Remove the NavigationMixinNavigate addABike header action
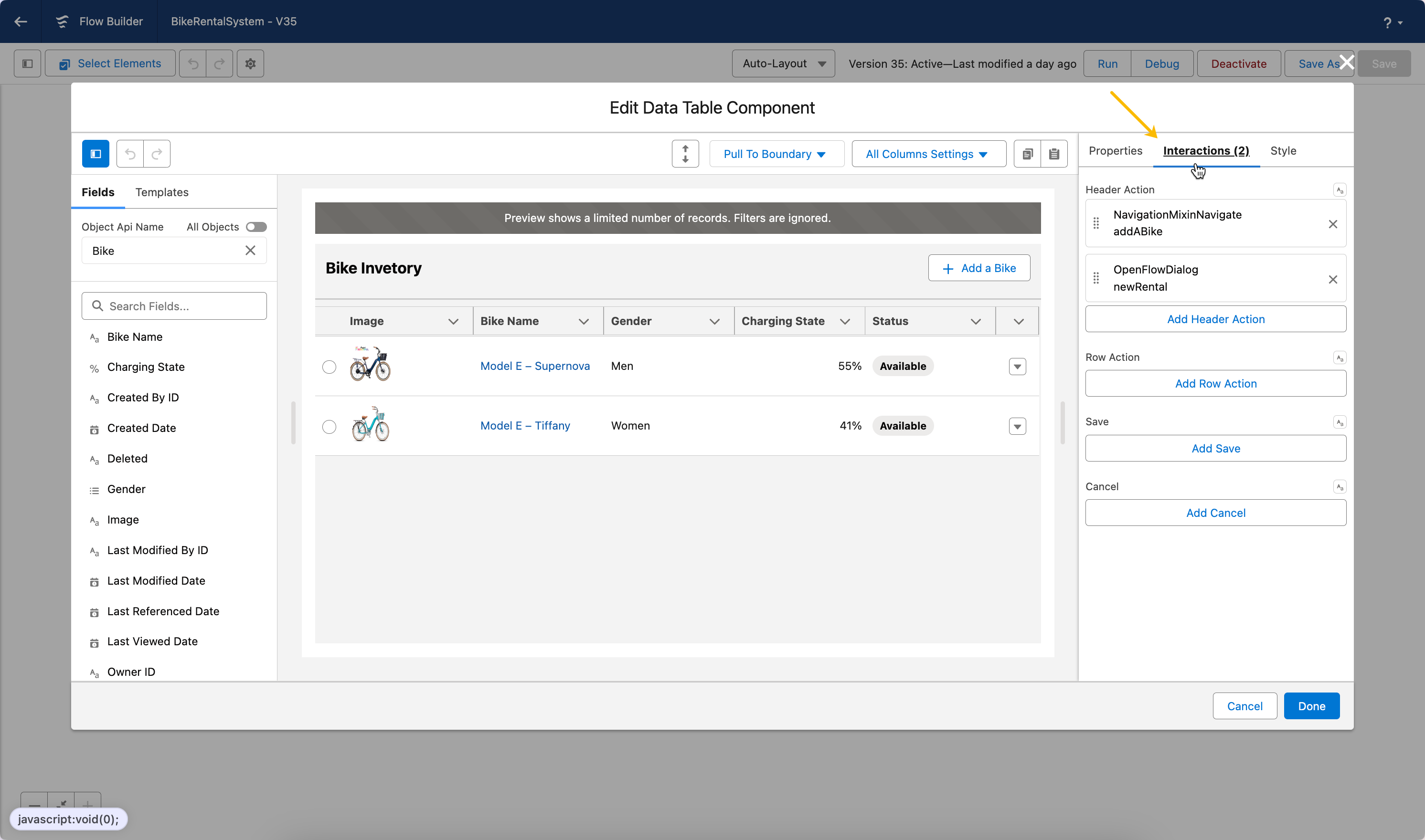1425x840 pixels. (x=1333, y=224)
